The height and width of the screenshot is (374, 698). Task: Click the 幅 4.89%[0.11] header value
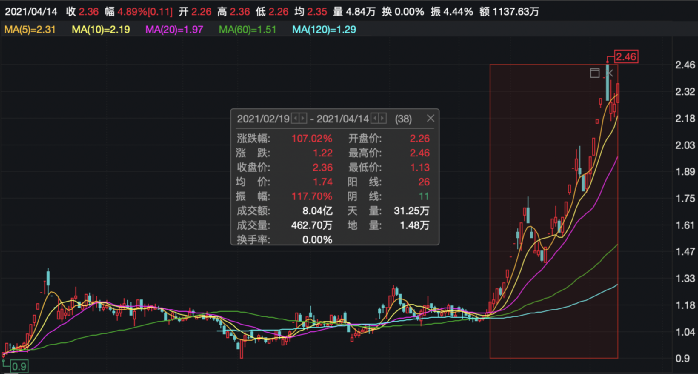[x=138, y=12]
